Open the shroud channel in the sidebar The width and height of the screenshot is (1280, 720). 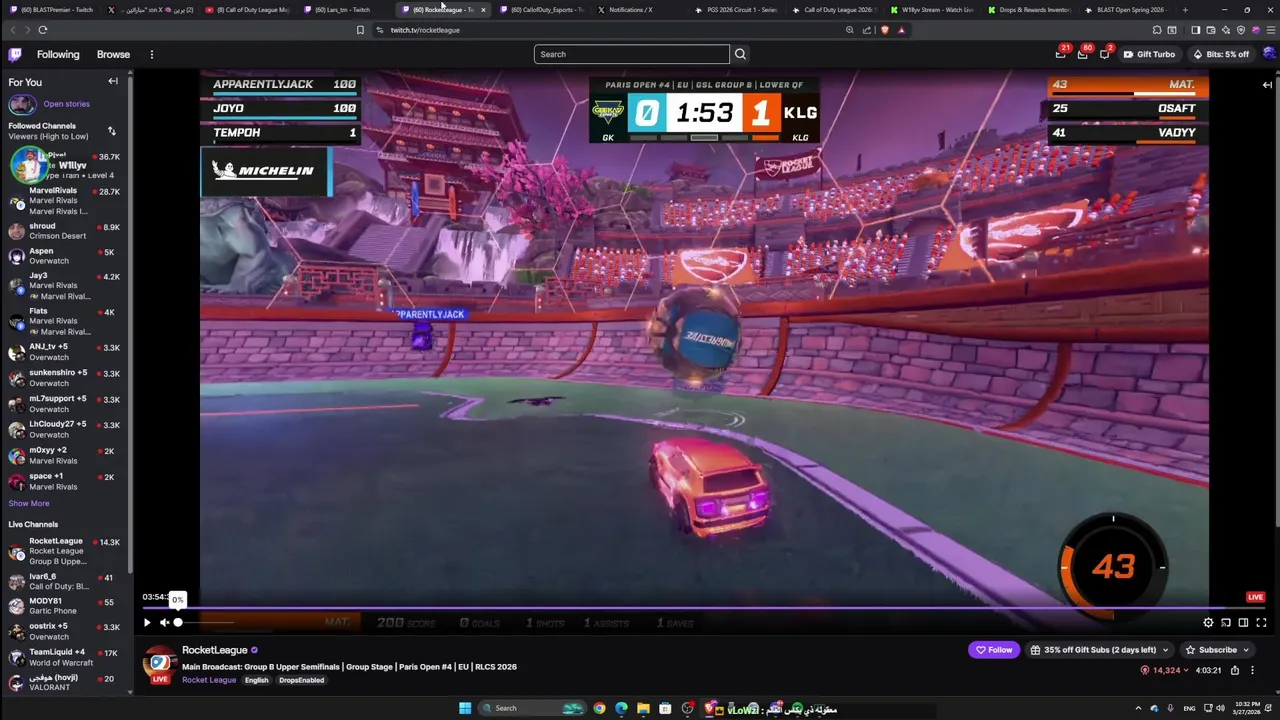pyautogui.click(x=64, y=231)
